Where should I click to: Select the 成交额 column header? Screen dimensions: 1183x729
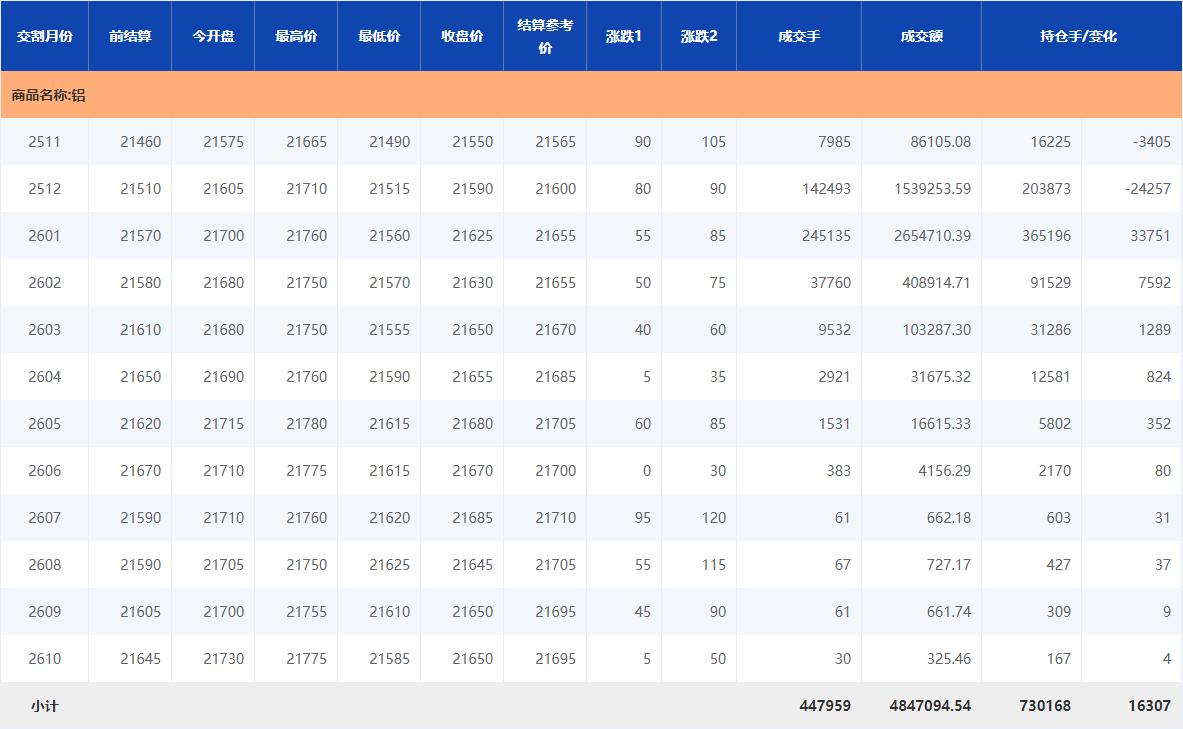[921, 36]
